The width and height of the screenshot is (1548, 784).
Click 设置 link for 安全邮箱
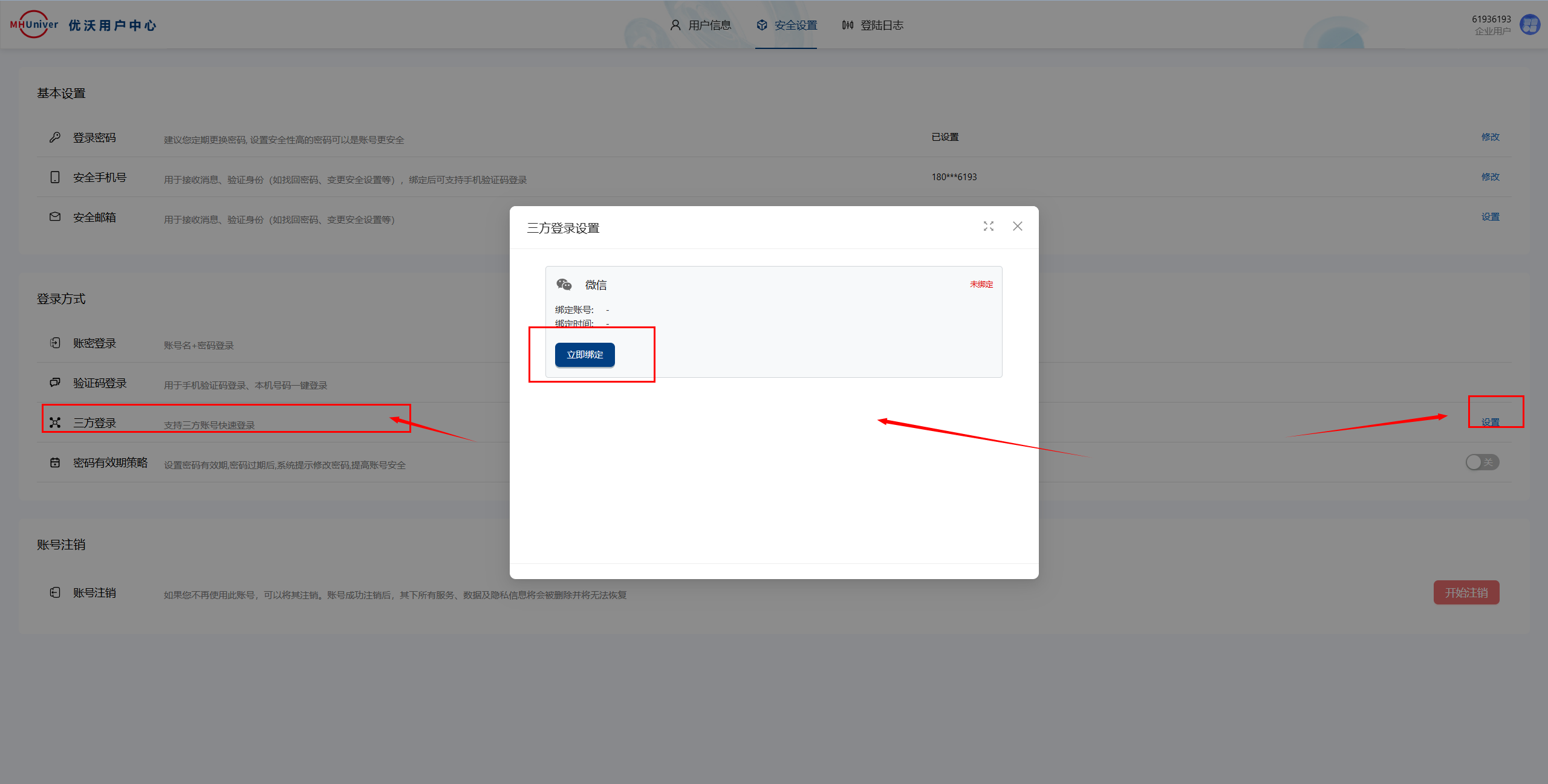pyautogui.click(x=1490, y=217)
